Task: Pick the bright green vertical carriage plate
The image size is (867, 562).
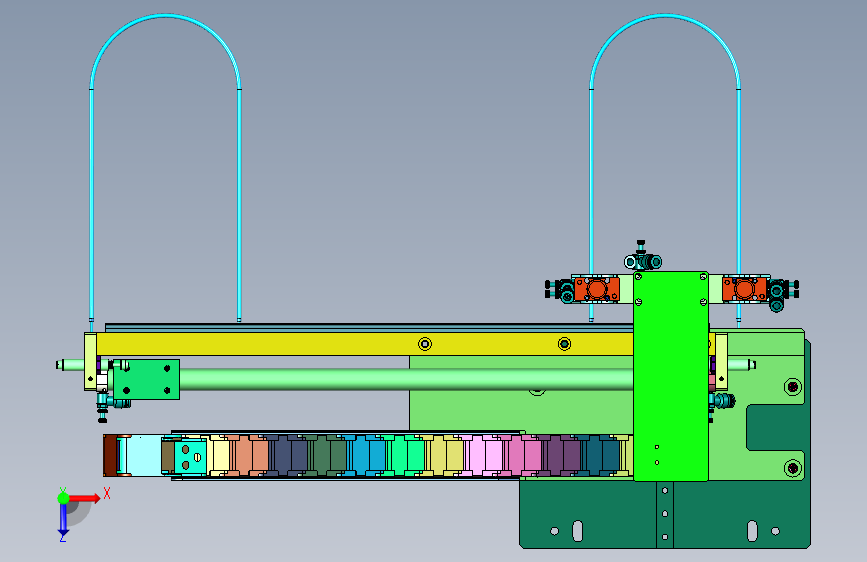Action: 671,376
